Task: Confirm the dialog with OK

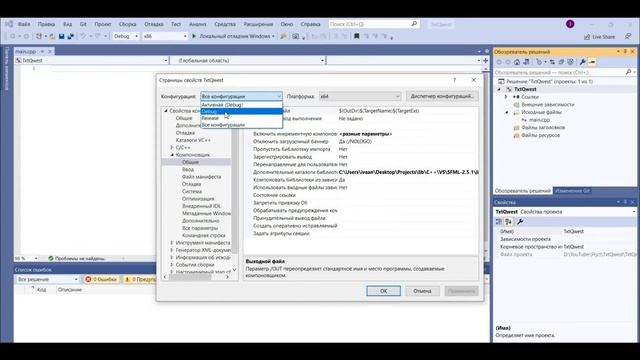Action: click(383, 291)
